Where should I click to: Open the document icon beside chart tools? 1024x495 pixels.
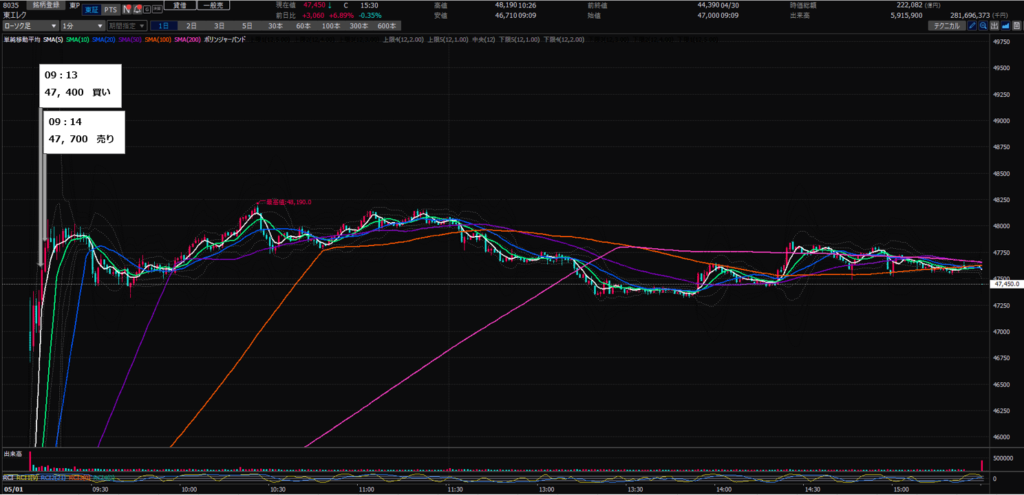tap(1017, 25)
